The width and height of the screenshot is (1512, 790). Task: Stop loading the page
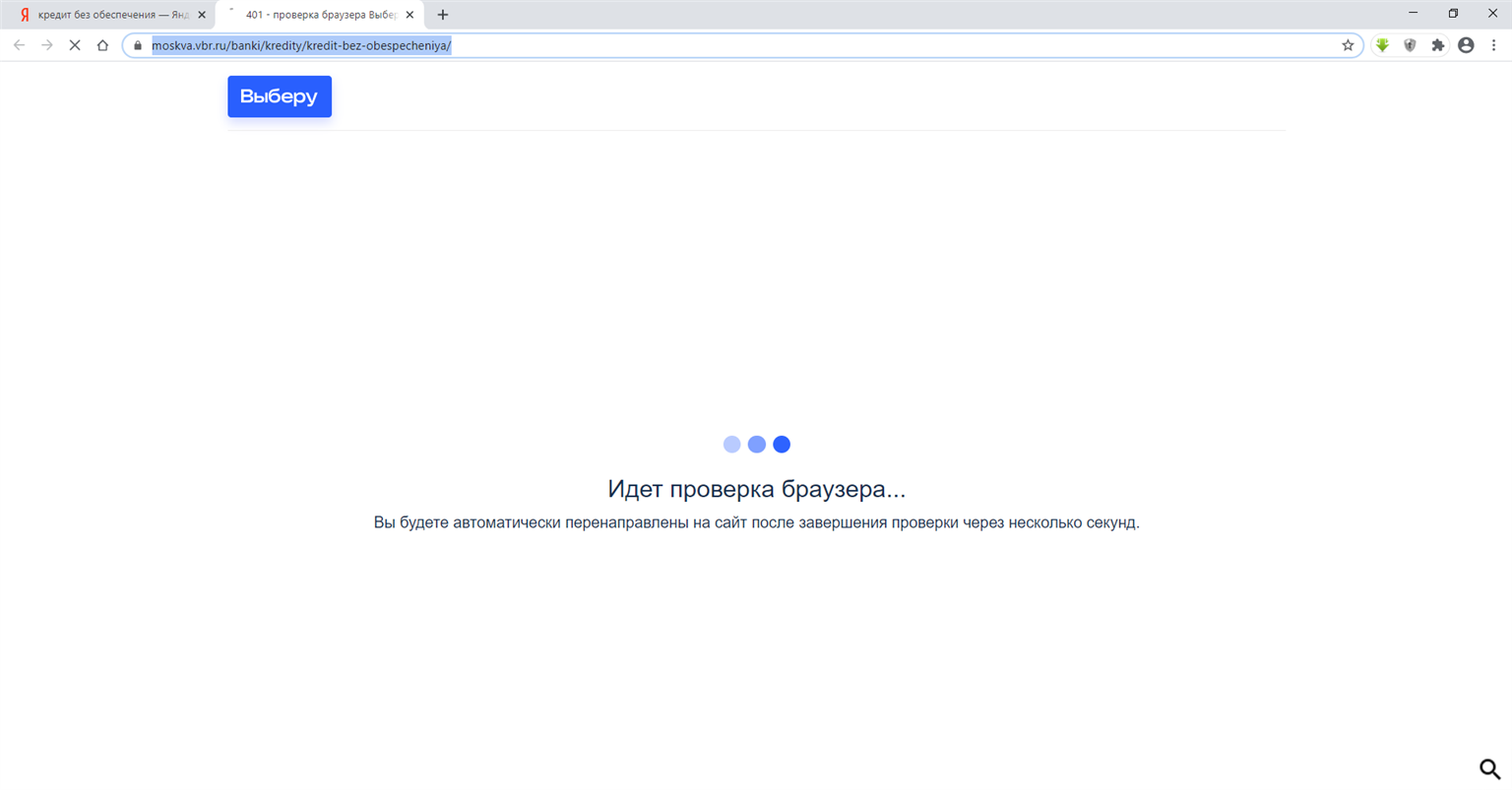(75, 45)
